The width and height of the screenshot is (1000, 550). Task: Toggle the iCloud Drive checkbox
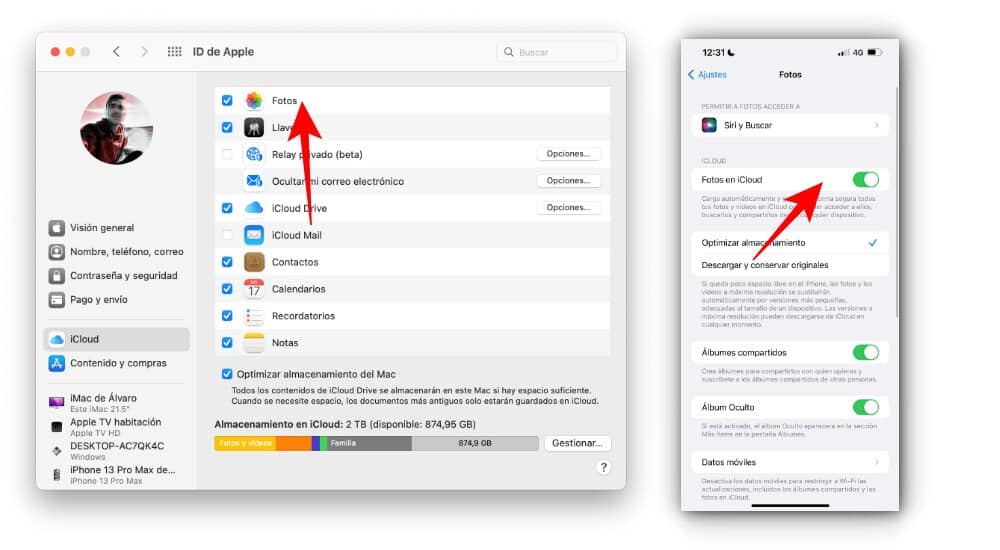point(227,208)
